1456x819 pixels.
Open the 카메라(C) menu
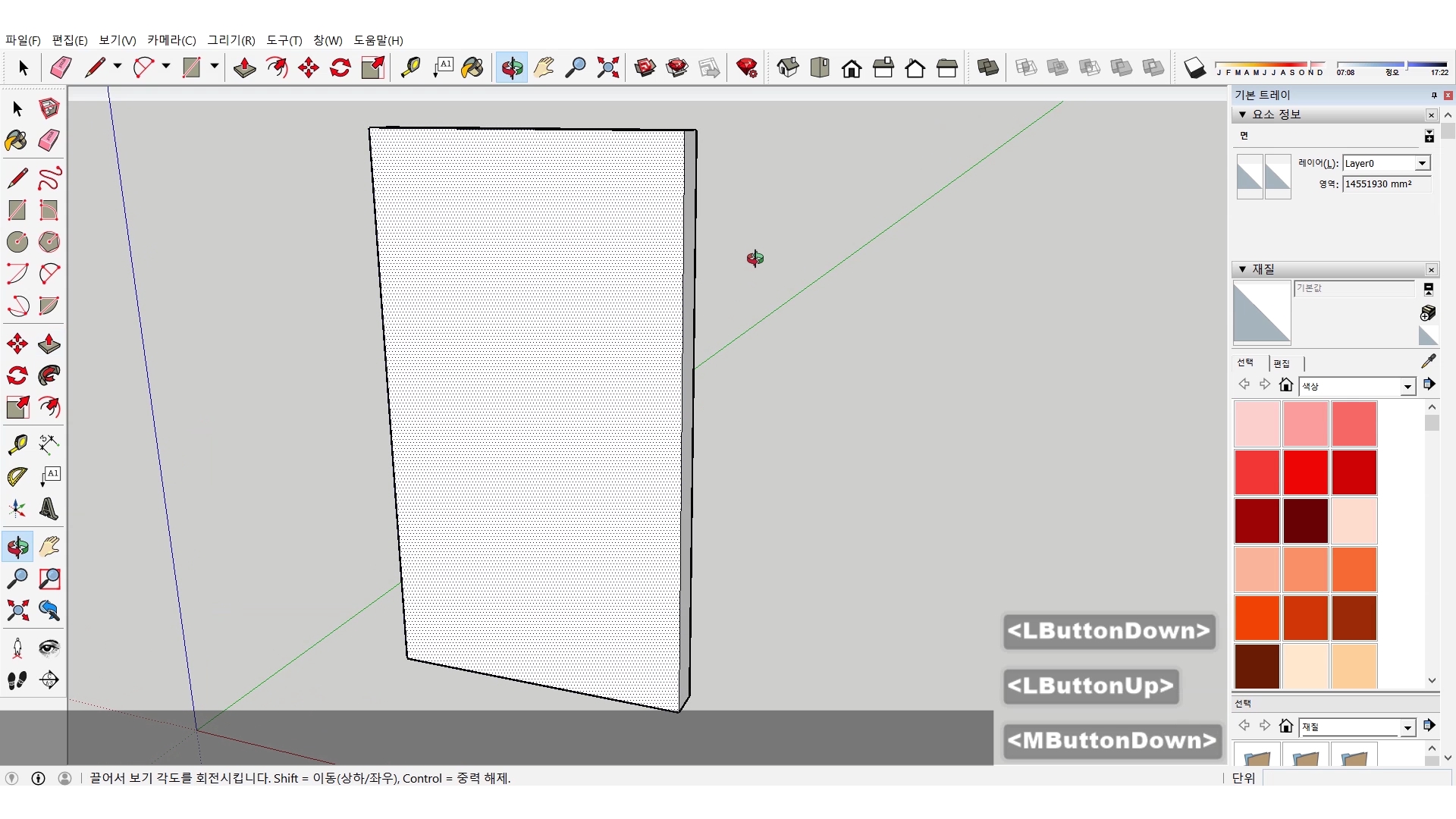tap(171, 40)
